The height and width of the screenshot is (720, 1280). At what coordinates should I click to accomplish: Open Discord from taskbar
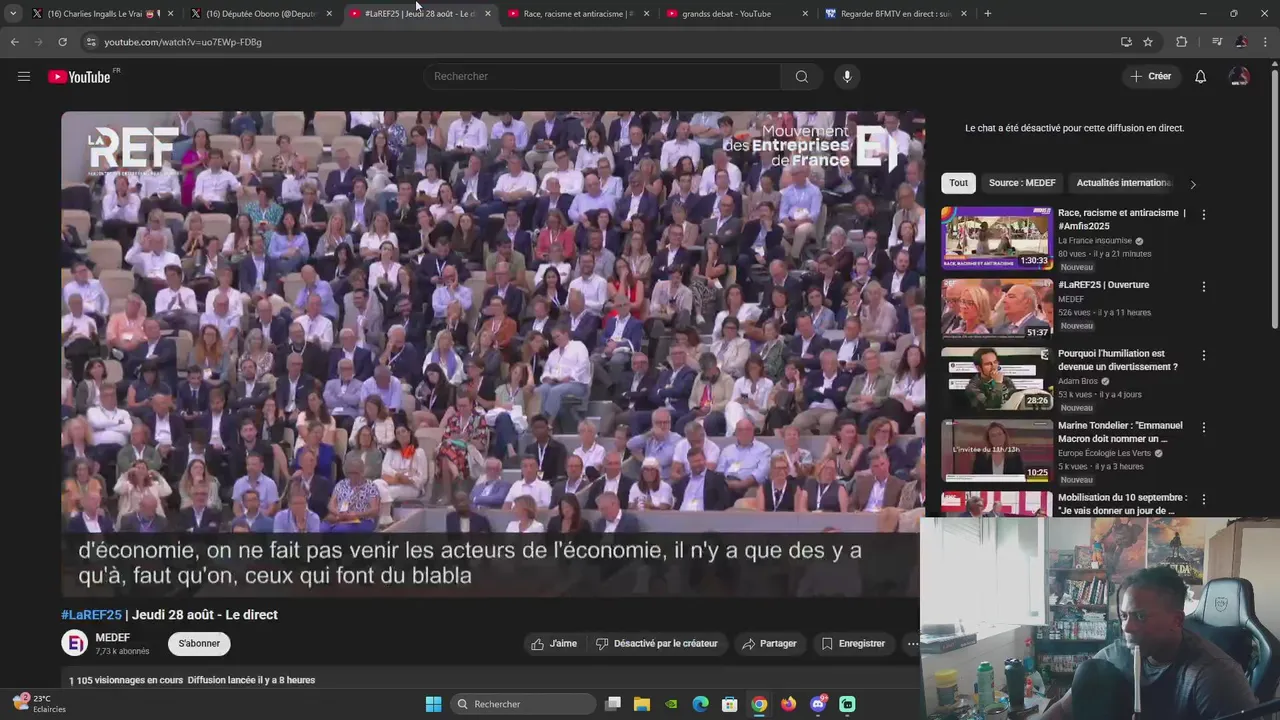818,704
